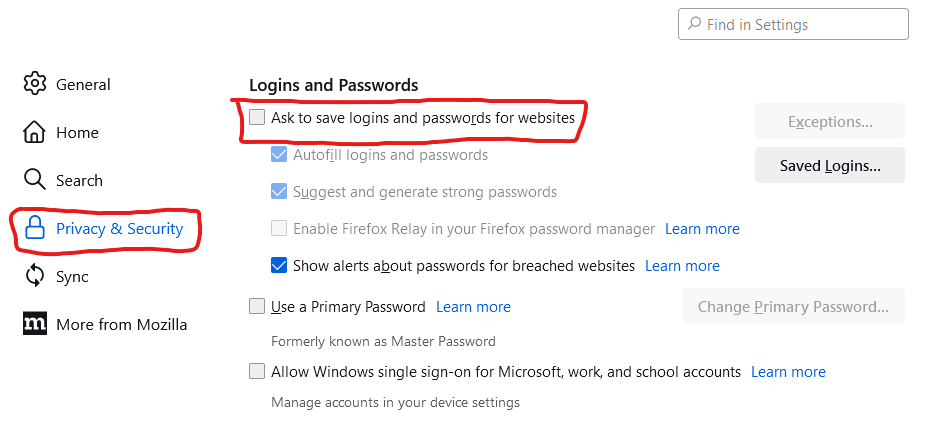Open the Saved Logins dialog

830,165
